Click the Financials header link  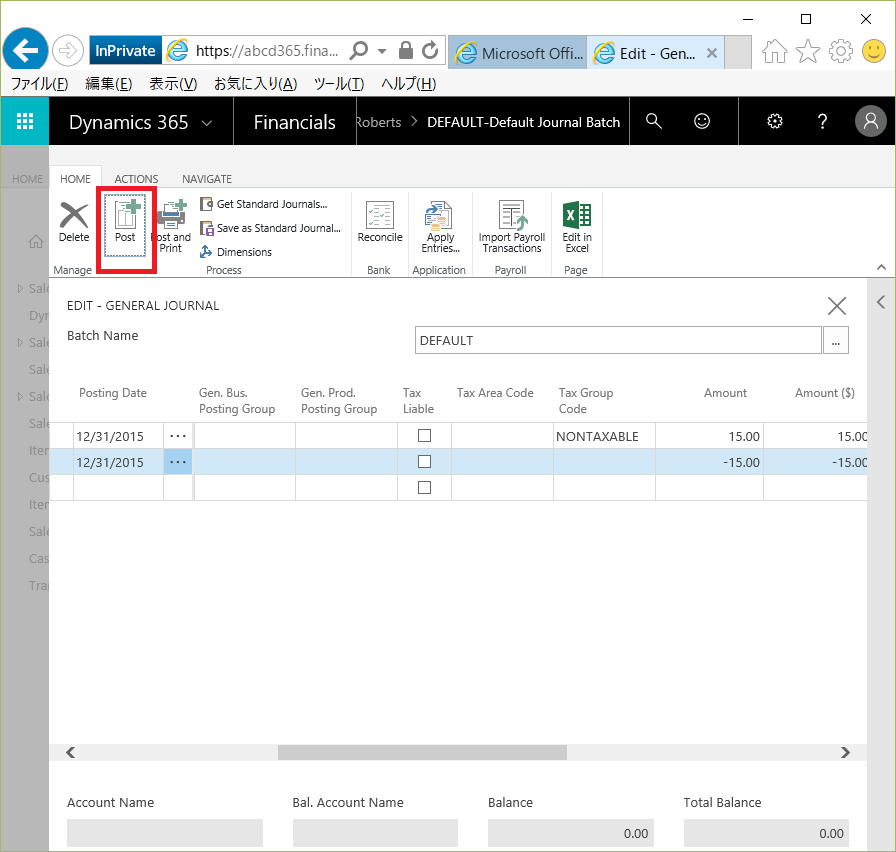pos(294,122)
